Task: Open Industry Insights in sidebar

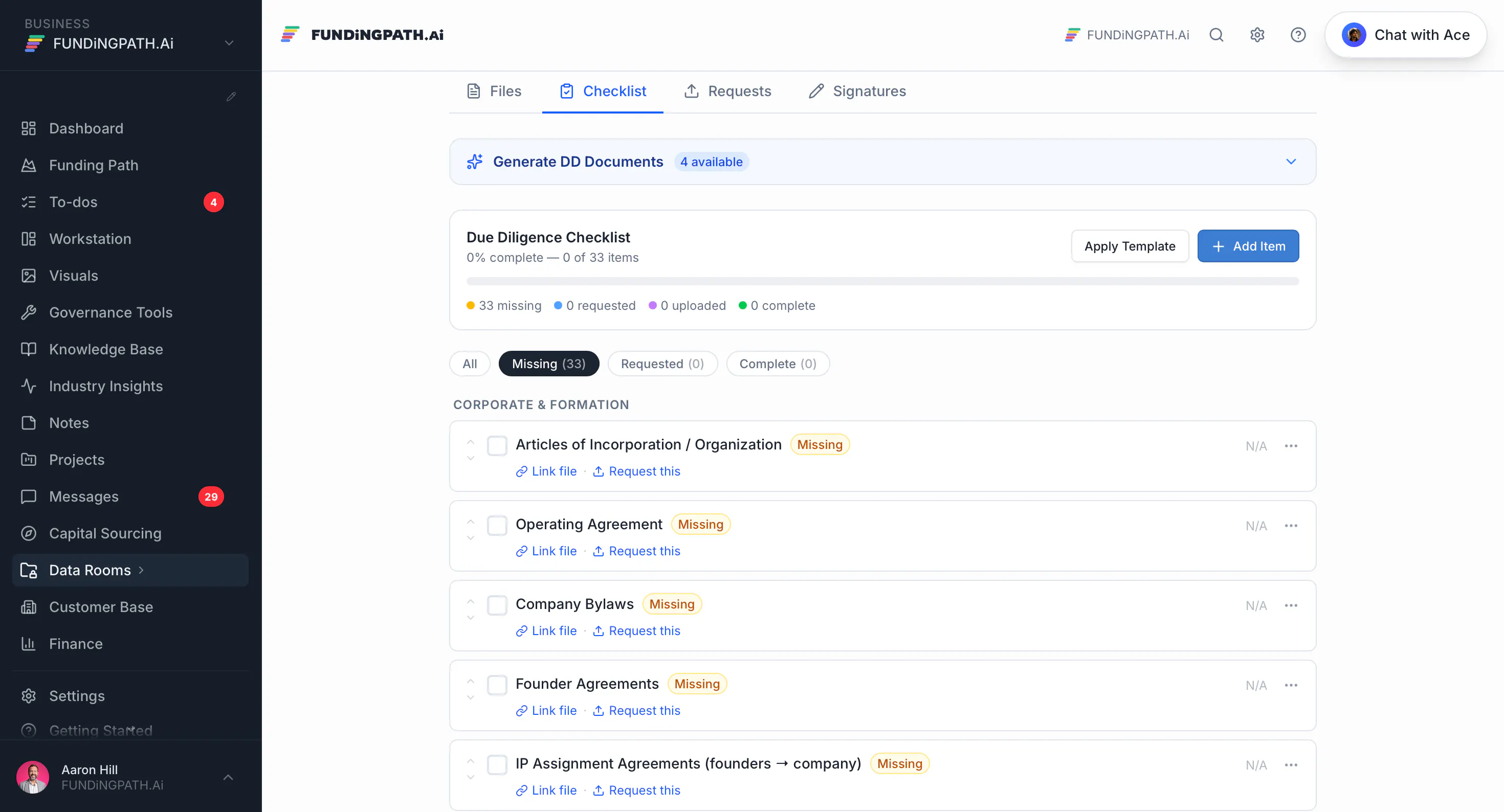Action: pos(131,386)
